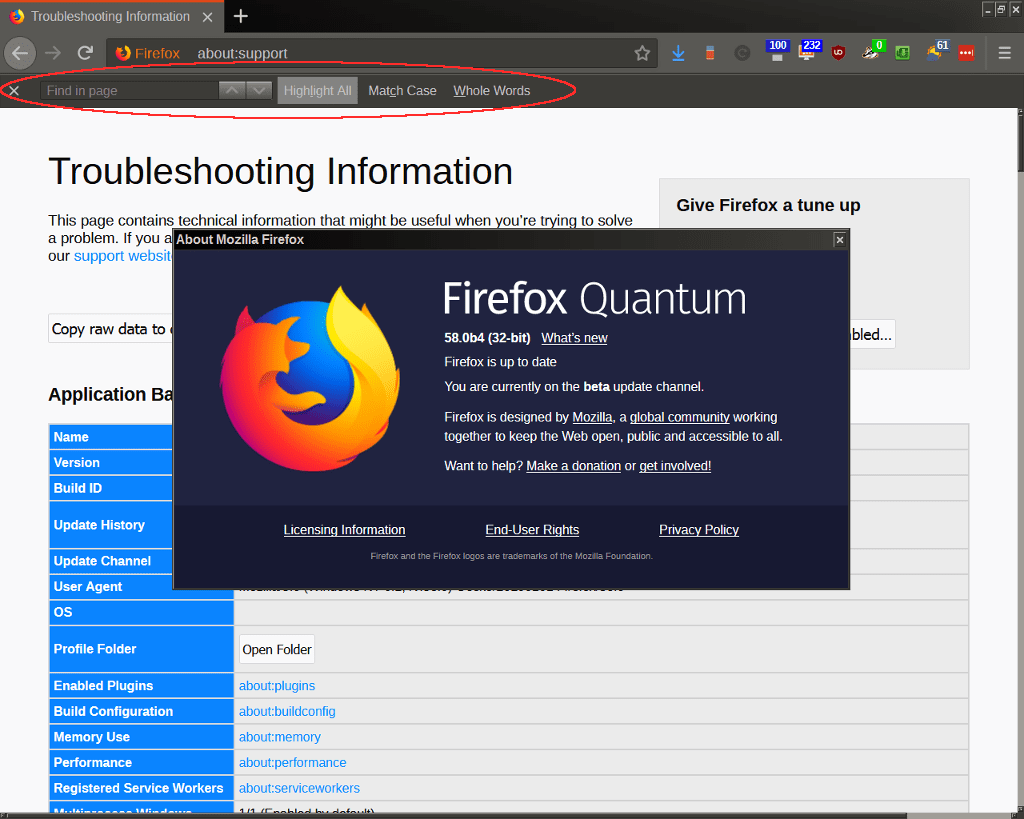Open the End-User Rights link

[x=532, y=530]
